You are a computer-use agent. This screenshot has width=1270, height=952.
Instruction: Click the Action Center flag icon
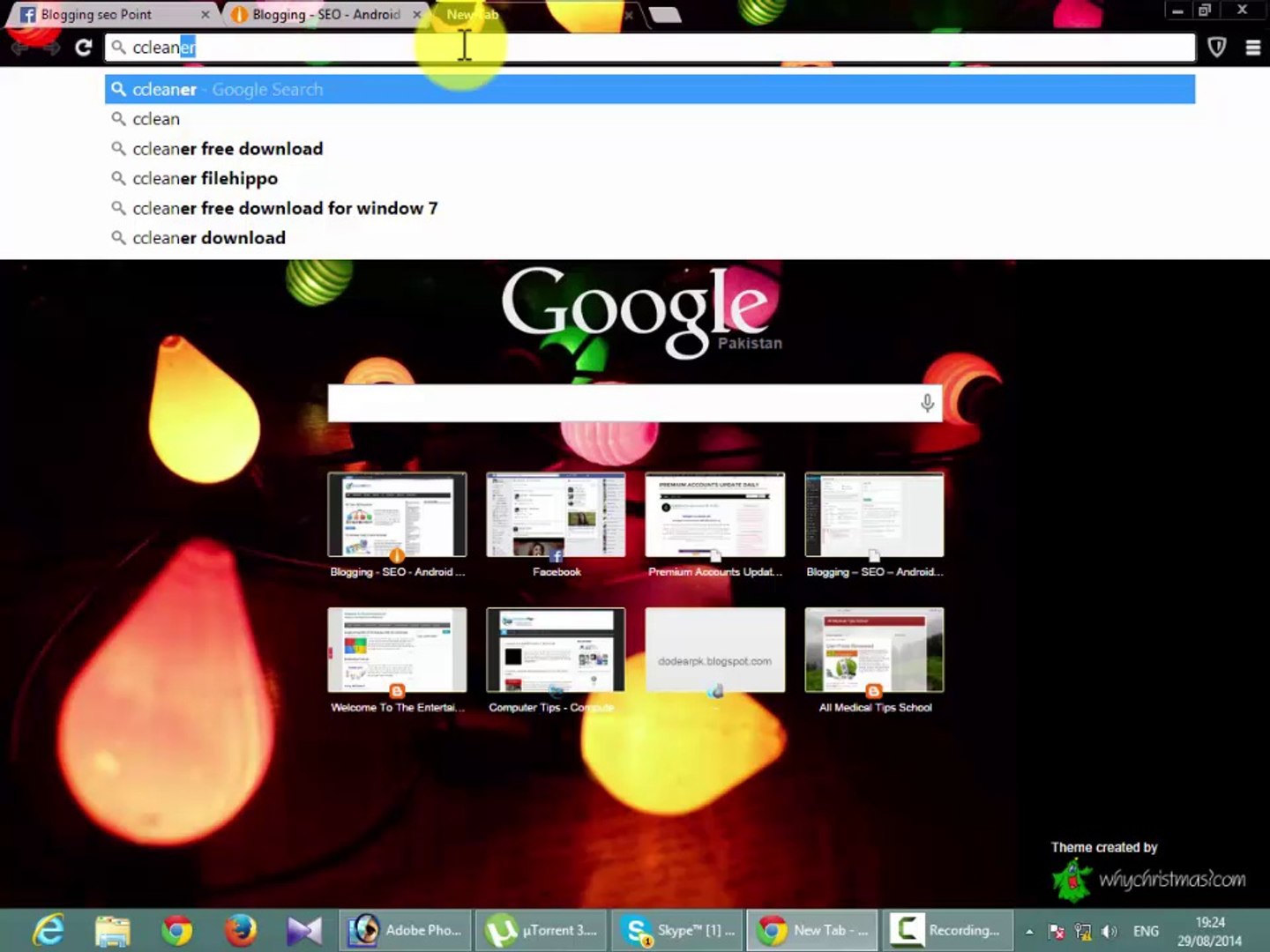coord(1056,932)
